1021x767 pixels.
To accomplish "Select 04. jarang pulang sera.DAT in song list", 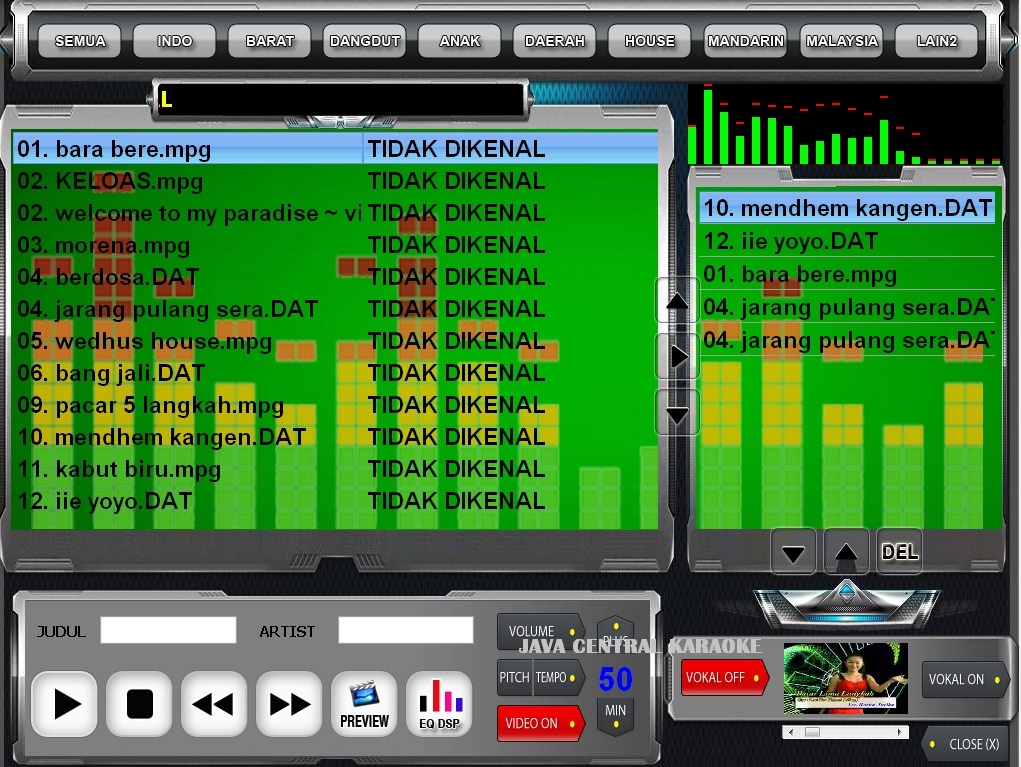I will [335, 309].
